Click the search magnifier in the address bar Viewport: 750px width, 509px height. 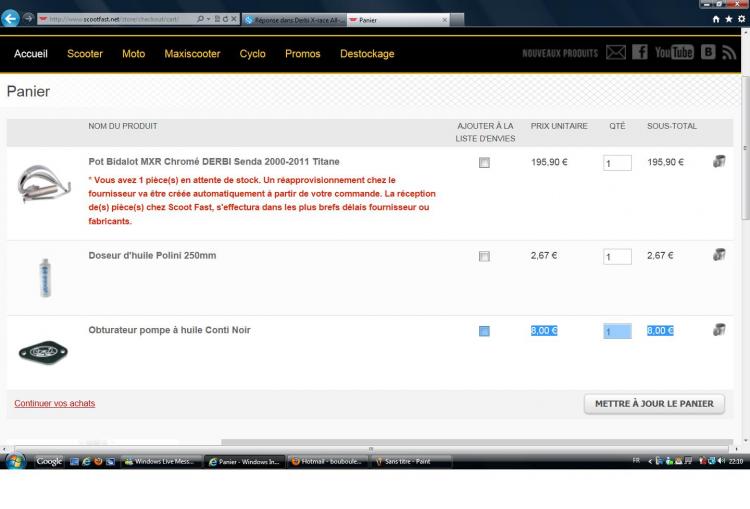tap(200, 19)
